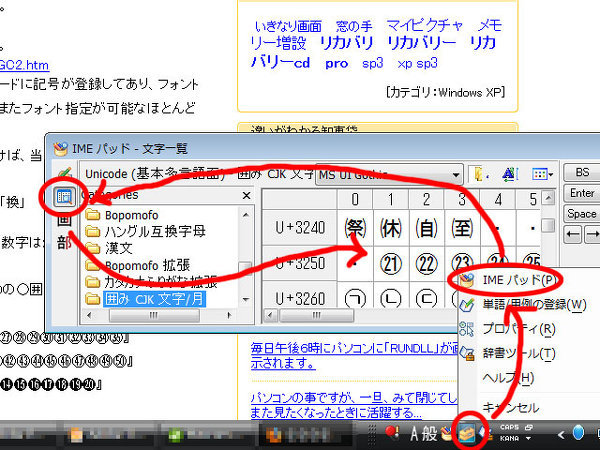Click the character grid scroll-up arrow
The height and width of the screenshot is (450, 600).
pyautogui.click(x=548, y=198)
